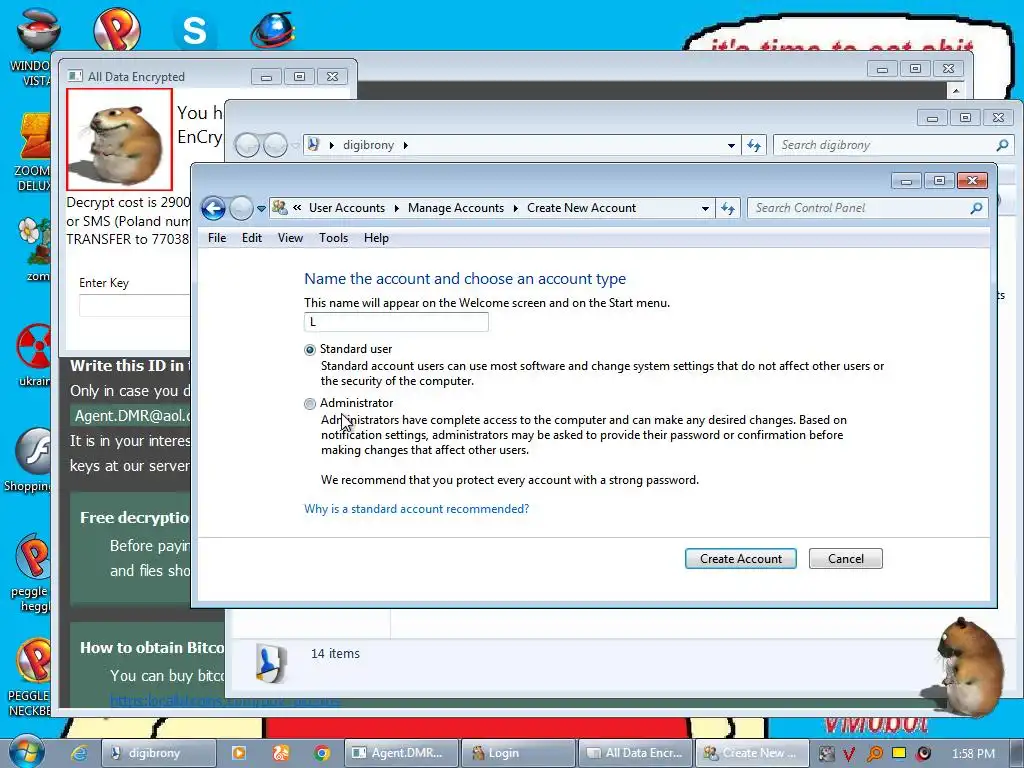Switch to All Data Encr... taskbar button
Viewport: 1024px width, 768px height.
point(635,753)
